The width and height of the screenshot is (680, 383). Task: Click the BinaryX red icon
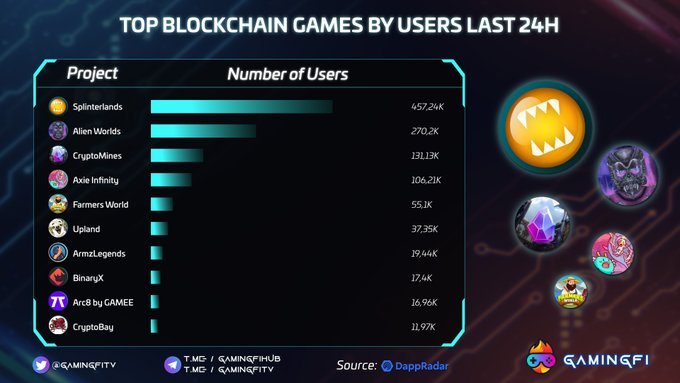[x=58, y=278]
